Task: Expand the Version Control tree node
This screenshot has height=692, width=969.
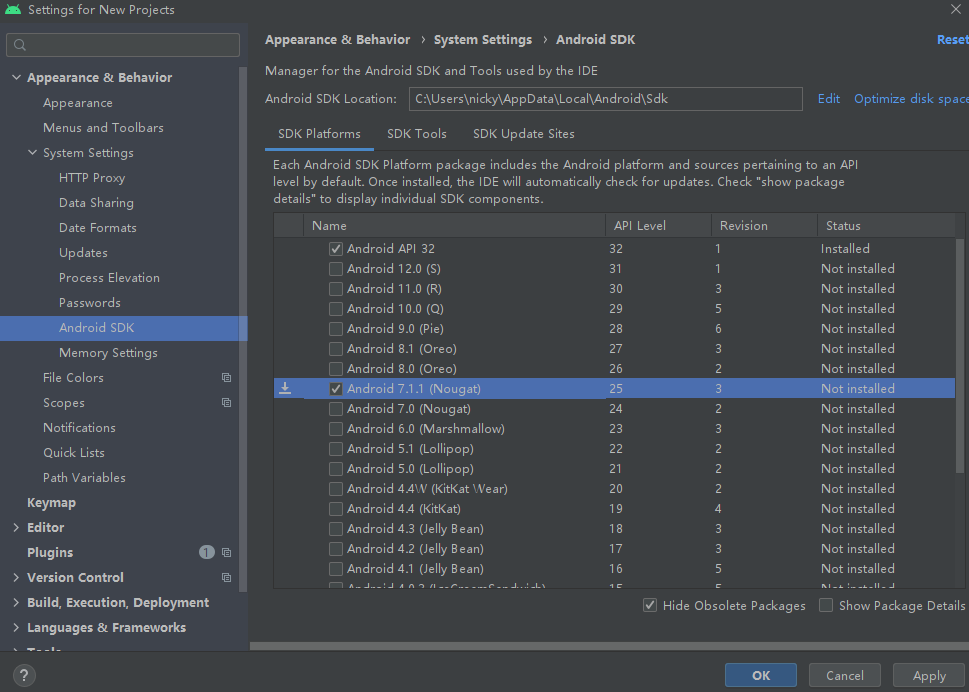Action: coord(16,578)
